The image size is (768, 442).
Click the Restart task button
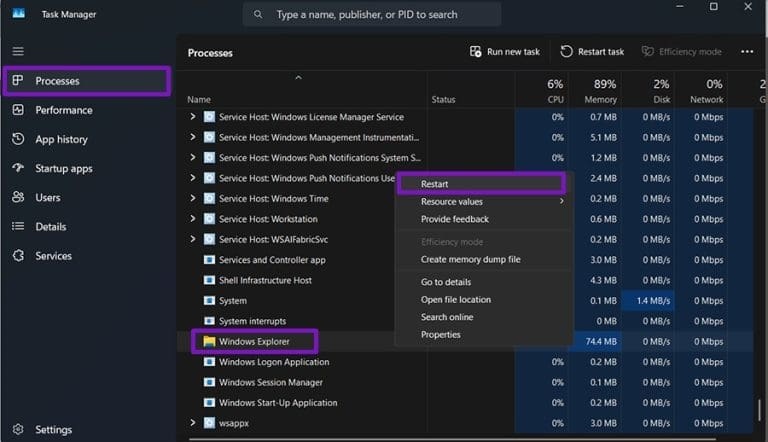pos(592,51)
